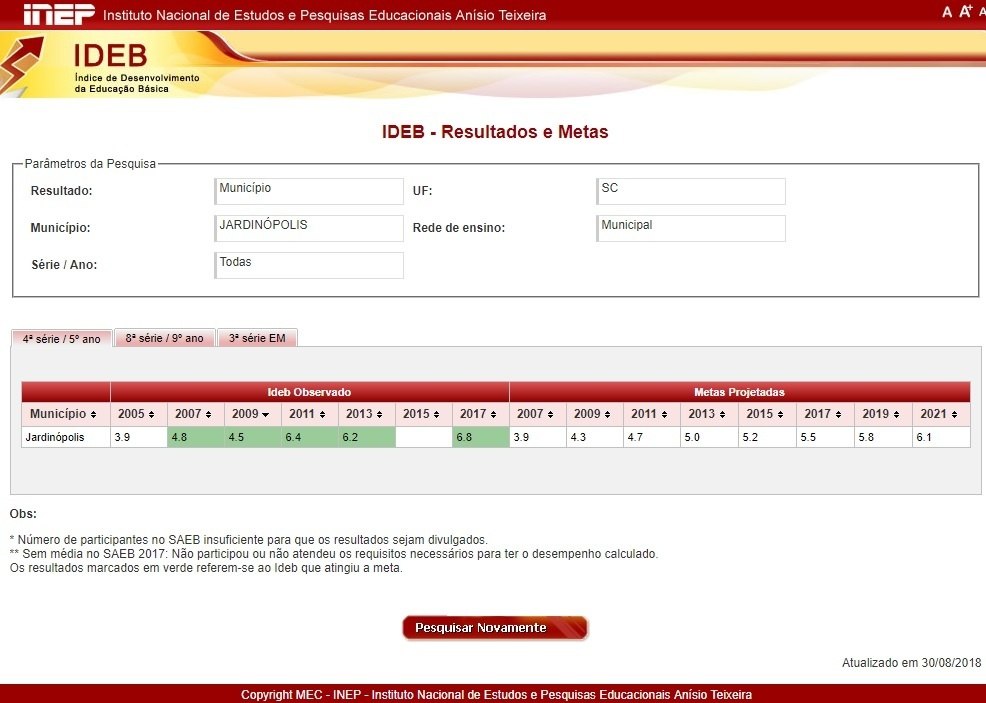The image size is (986, 703).
Task: Sort by 2019 Metas Projetadas column
Action: (883, 414)
